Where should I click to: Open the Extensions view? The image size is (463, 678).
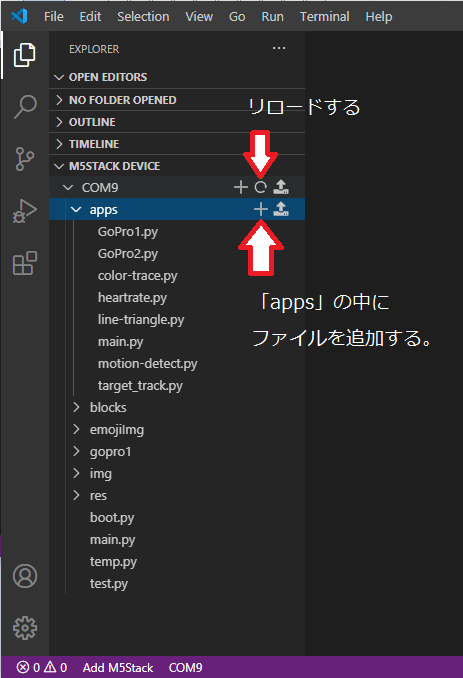pyautogui.click(x=25, y=263)
